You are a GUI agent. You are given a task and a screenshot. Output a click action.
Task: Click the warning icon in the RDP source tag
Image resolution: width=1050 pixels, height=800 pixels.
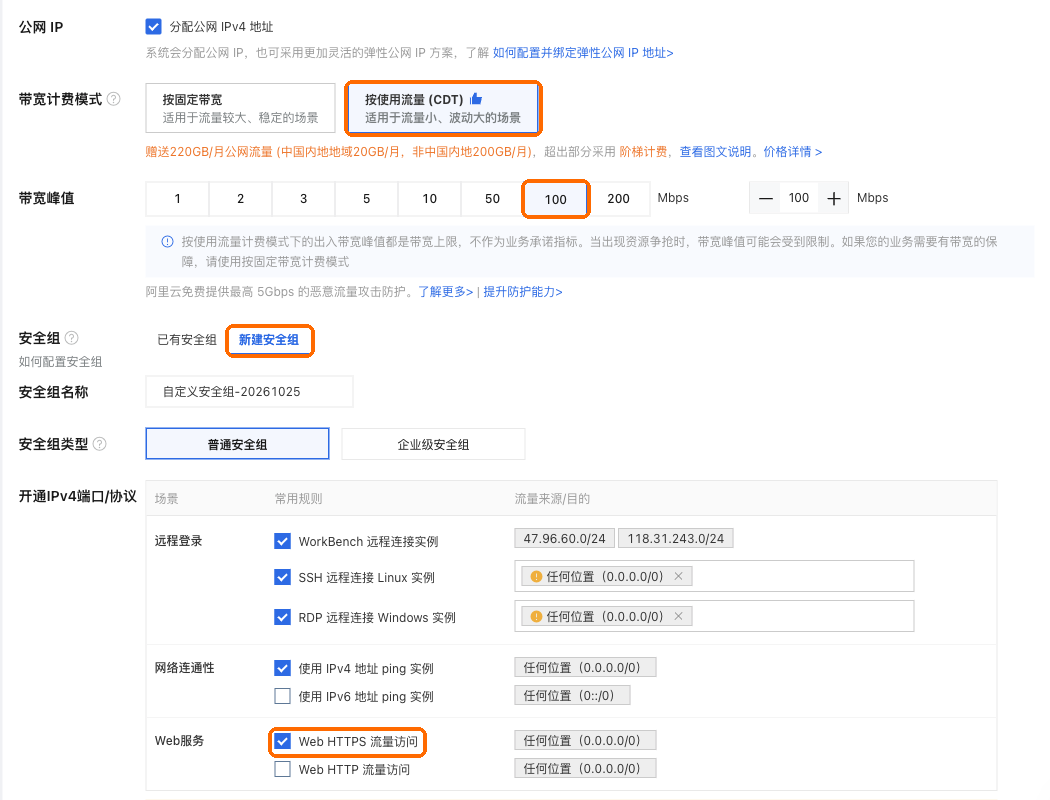pos(536,617)
